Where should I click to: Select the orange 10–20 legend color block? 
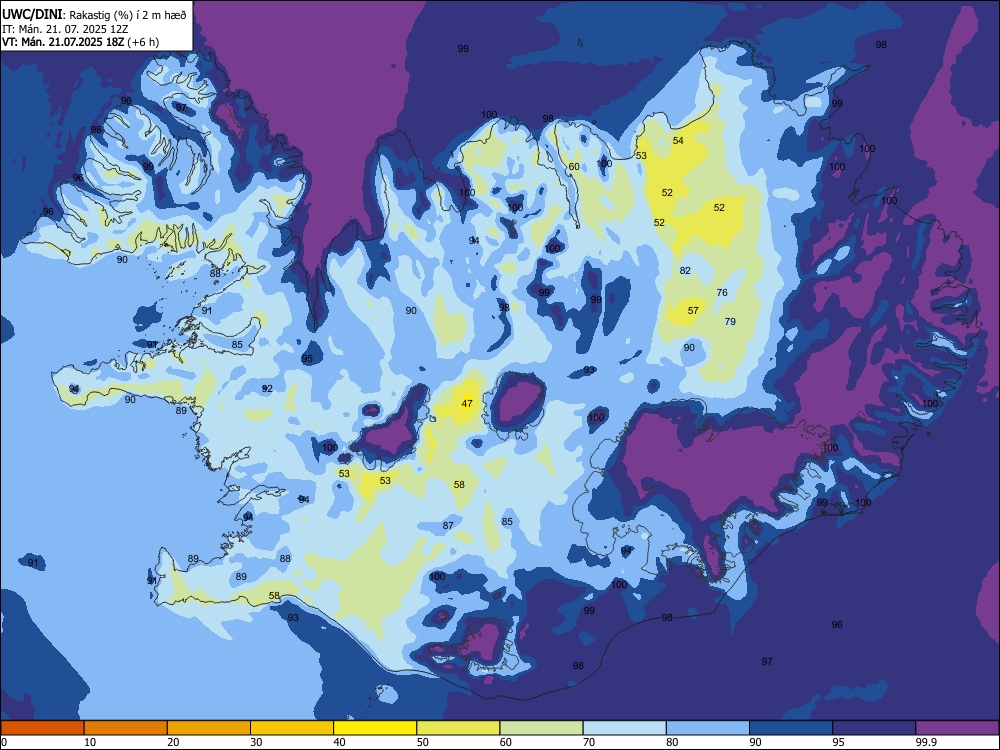pos(126,728)
